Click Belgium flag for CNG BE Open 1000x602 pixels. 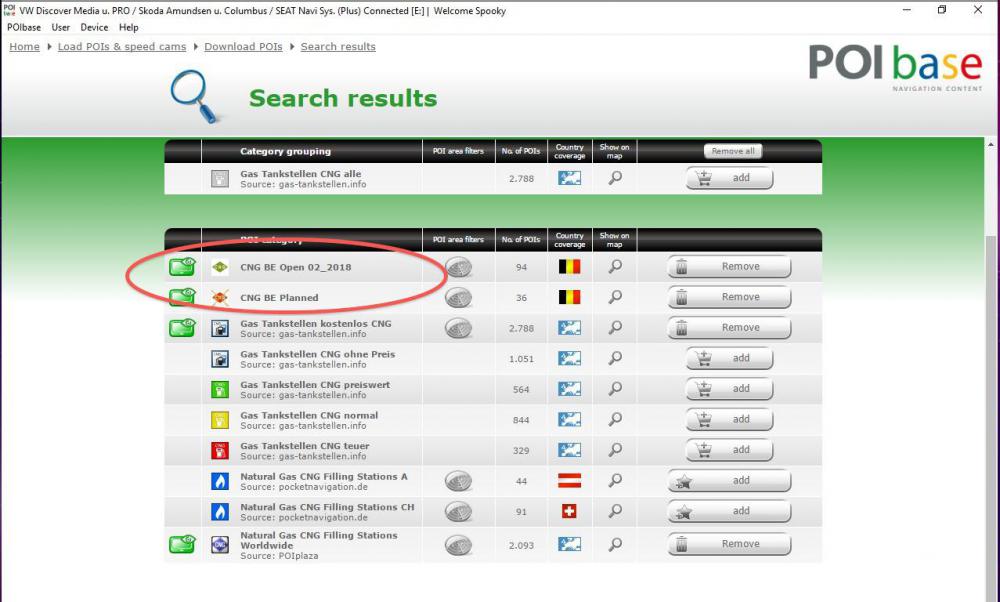570,267
